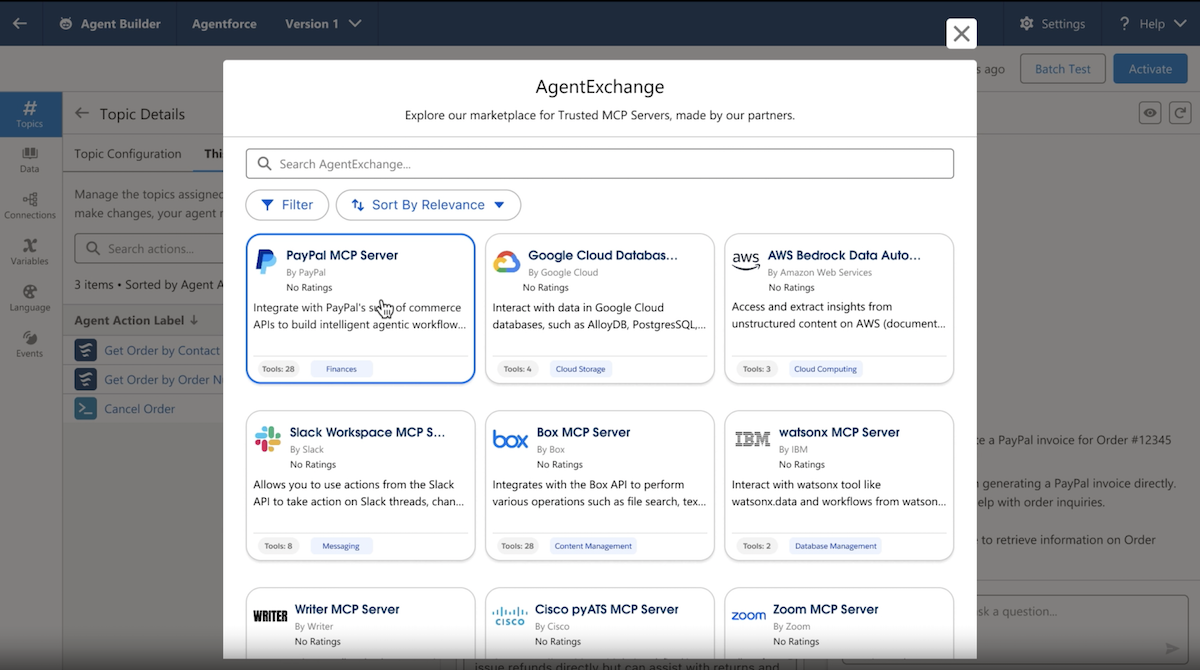Open the Topics sidebar panel
Image resolution: width=1200 pixels, height=670 pixels.
[30, 114]
